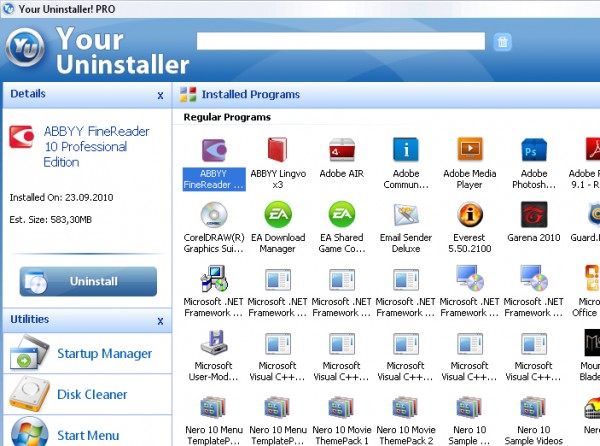600x446 pixels.
Task: Click the program search input field
Action: 341,41
